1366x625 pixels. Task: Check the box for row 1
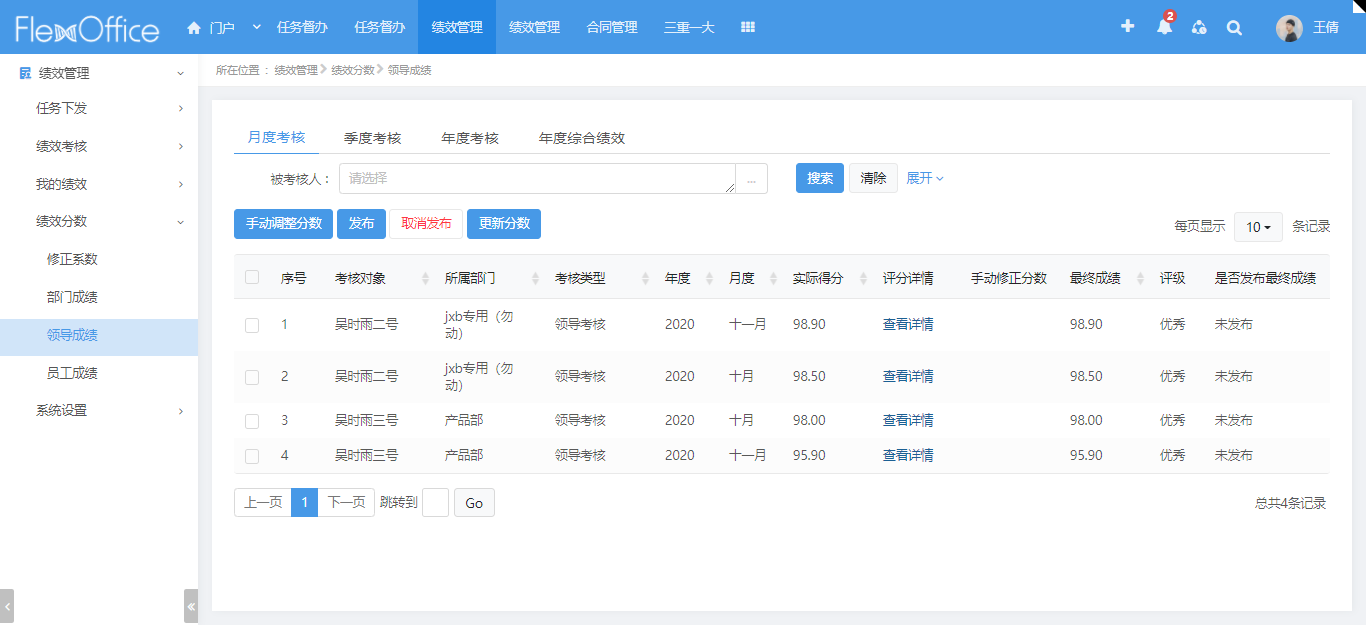252,325
